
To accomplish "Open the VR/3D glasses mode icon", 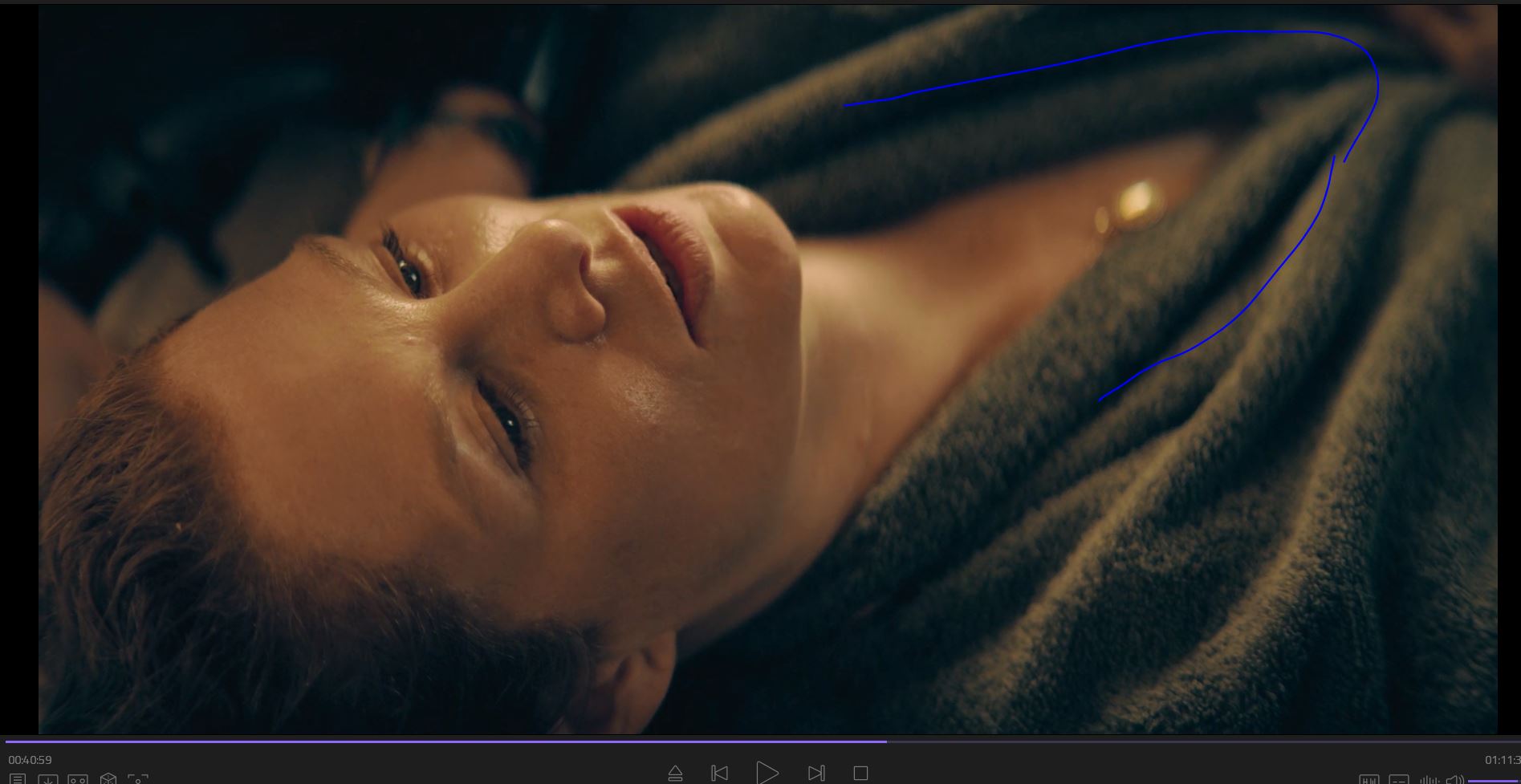I will [78, 778].
